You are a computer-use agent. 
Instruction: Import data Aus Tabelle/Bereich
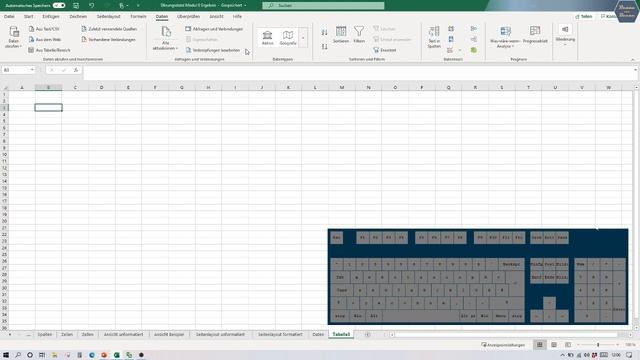point(49,50)
